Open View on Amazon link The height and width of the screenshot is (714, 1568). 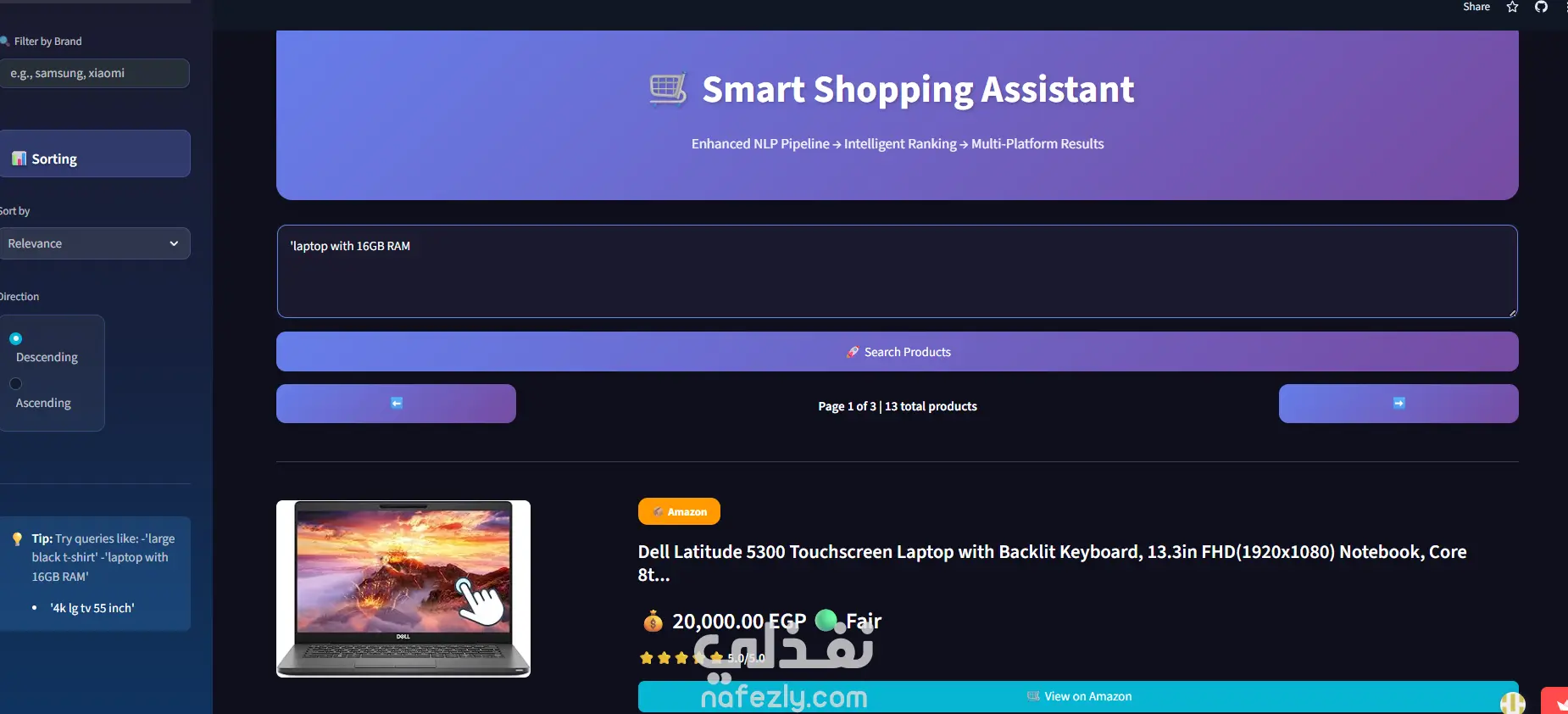tap(1078, 696)
